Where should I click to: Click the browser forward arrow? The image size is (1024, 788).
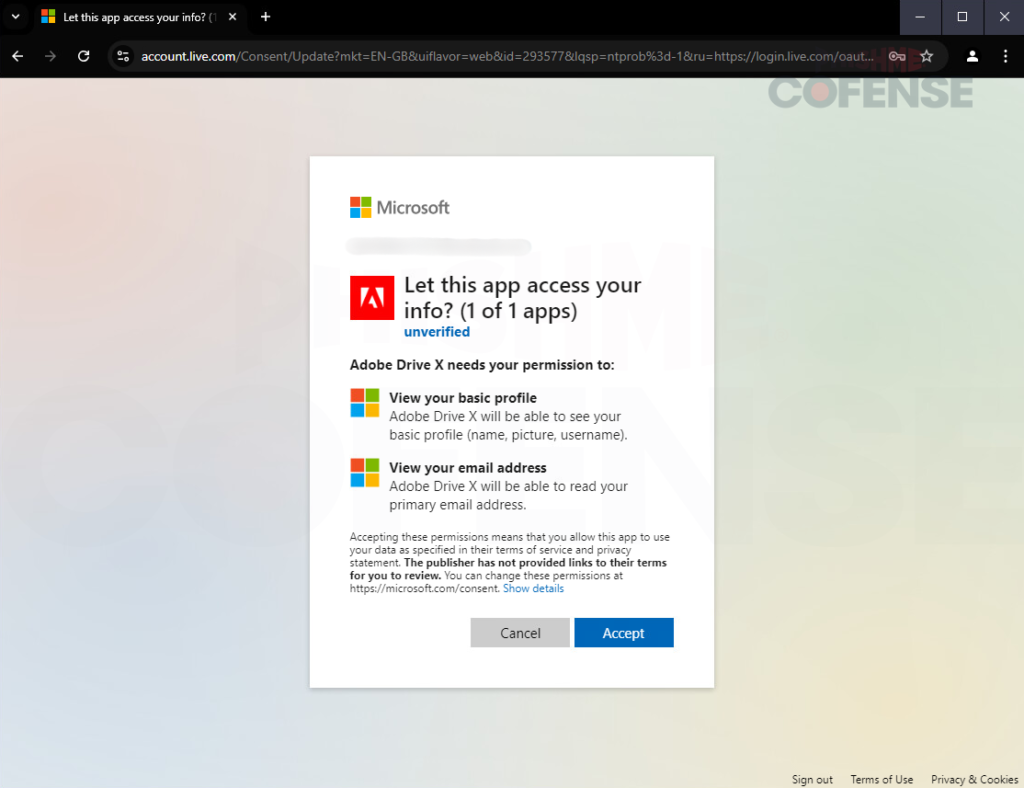50,56
